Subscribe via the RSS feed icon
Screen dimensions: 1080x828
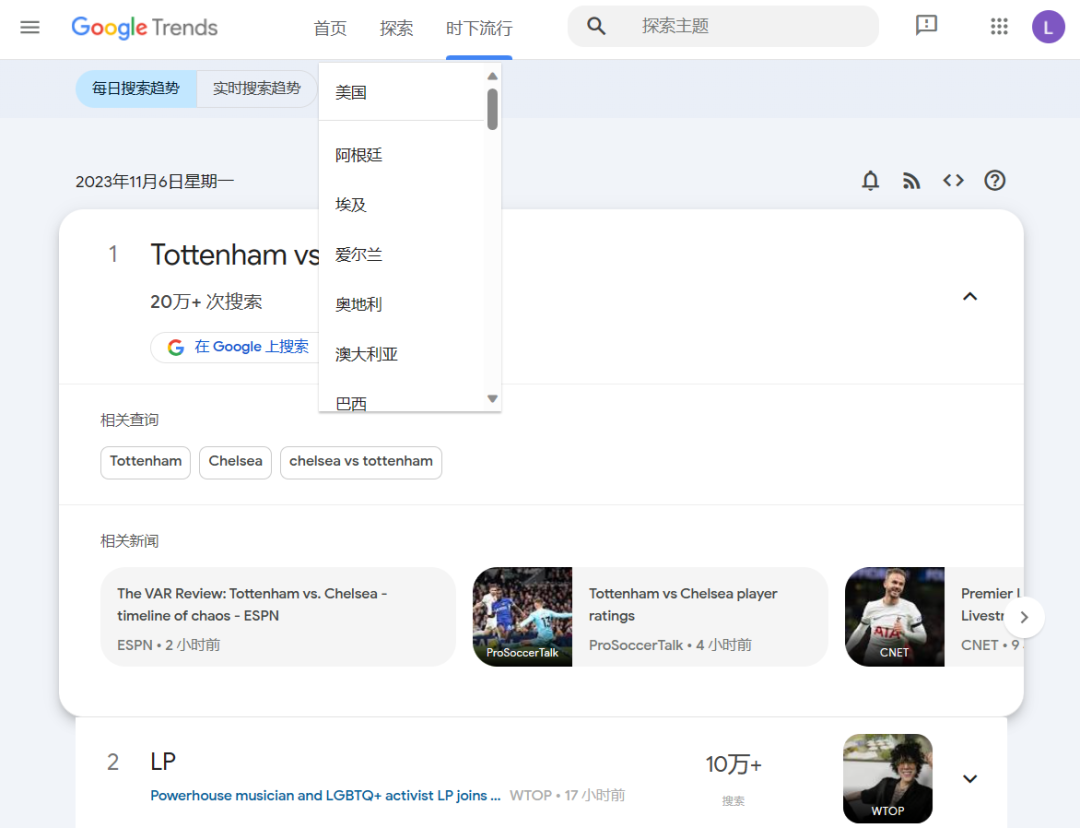912,181
